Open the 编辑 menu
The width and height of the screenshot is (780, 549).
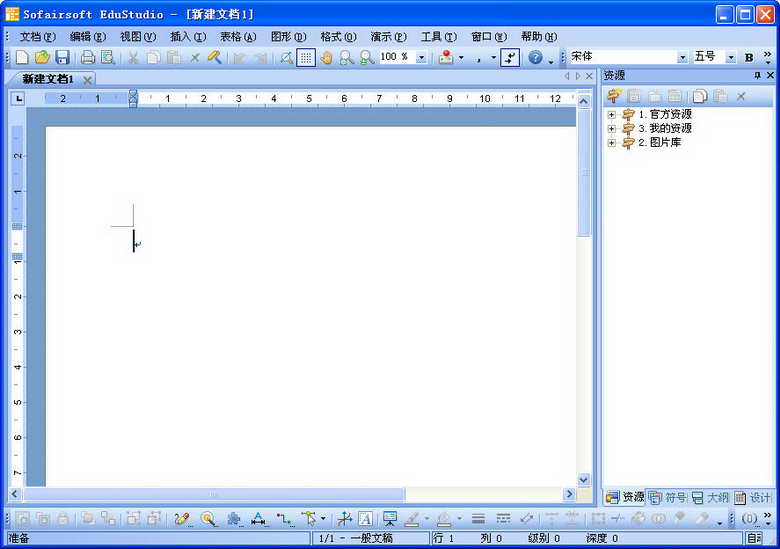tap(88, 37)
